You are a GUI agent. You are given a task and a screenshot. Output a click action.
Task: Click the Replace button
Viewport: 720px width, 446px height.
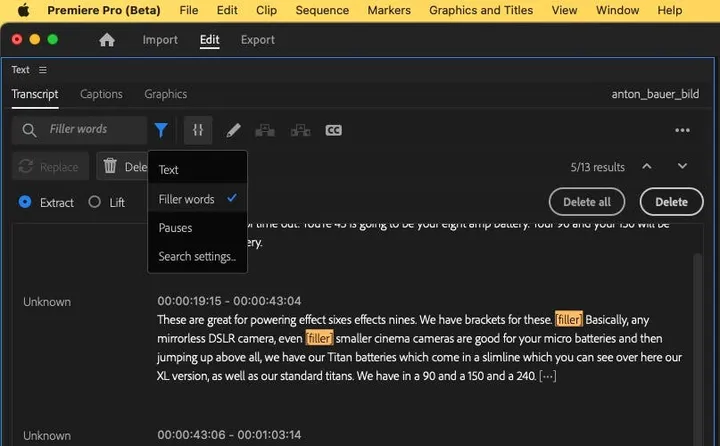(51, 166)
